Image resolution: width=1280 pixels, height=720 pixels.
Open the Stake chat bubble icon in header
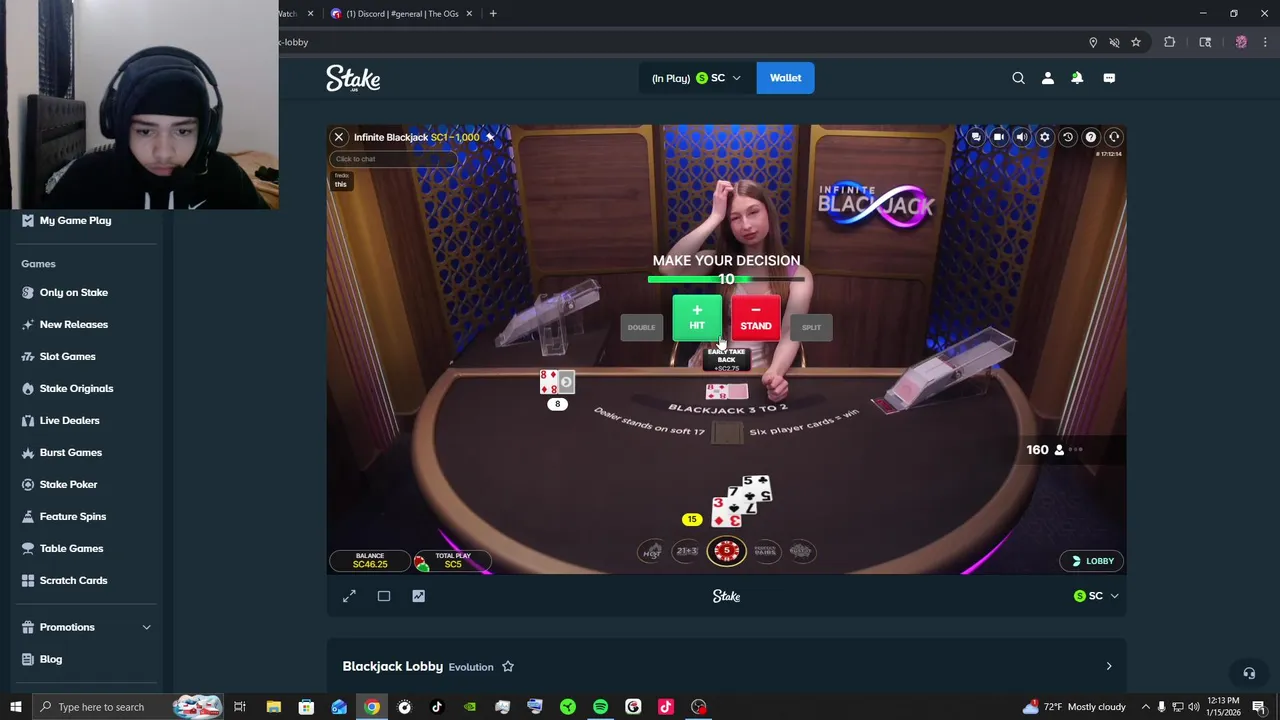tap(1109, 78)
